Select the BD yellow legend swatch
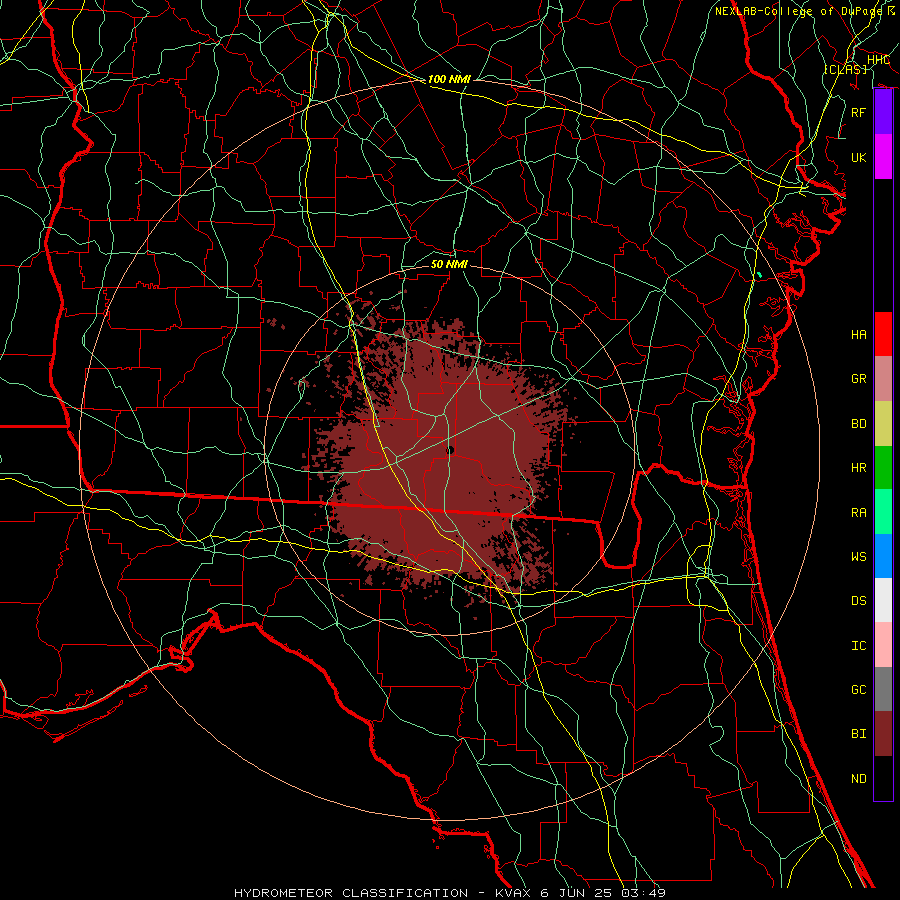 (883, 423)
